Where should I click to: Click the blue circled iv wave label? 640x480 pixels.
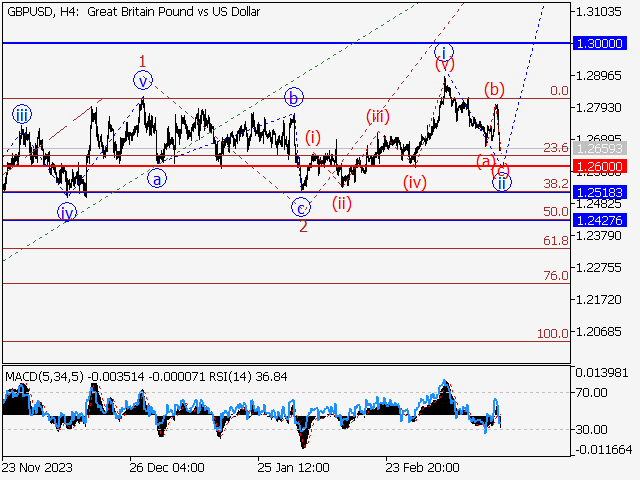click(x=67, y=213)
